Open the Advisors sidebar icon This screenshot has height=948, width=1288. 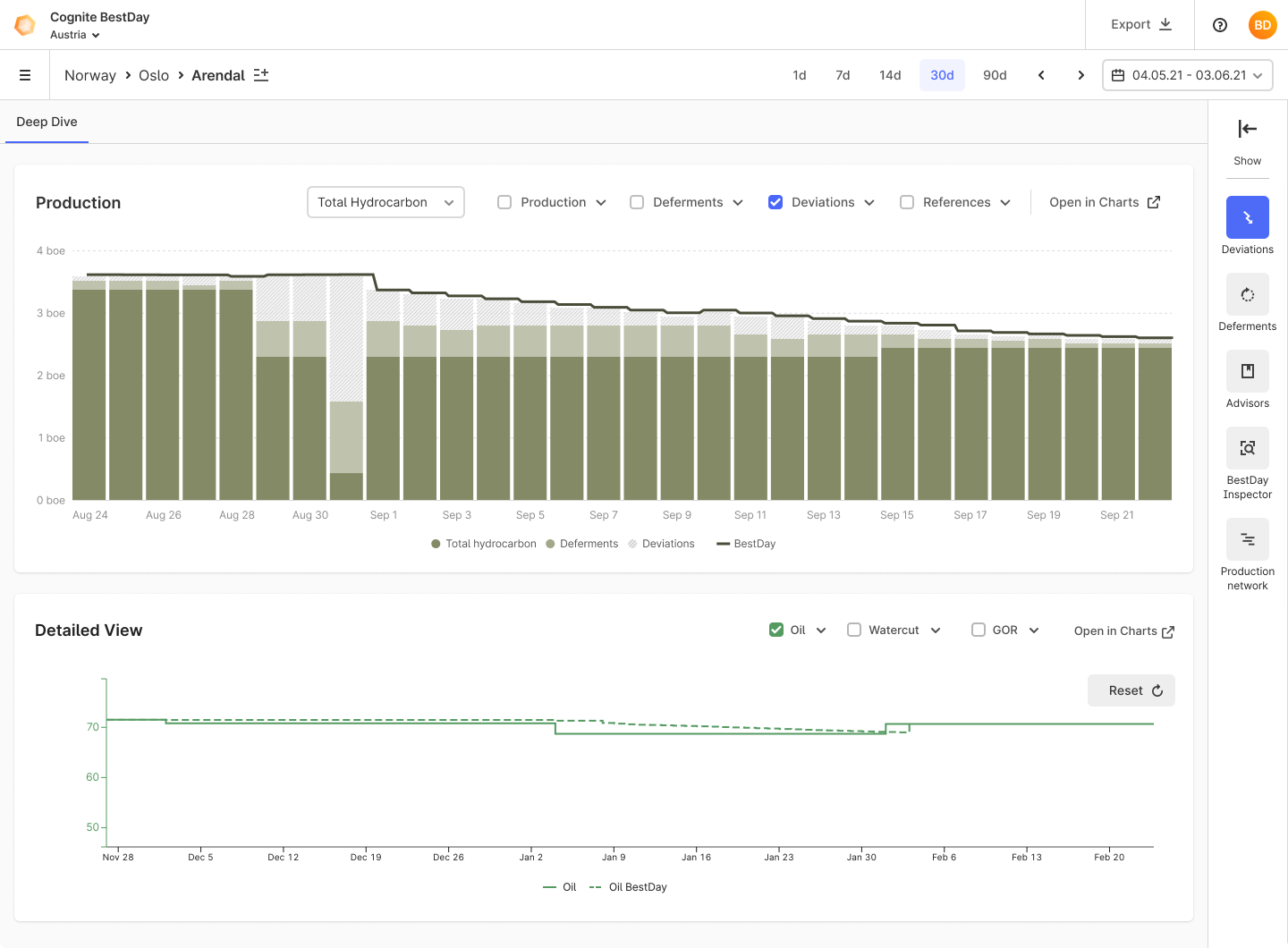click(x=1248, y=371)
